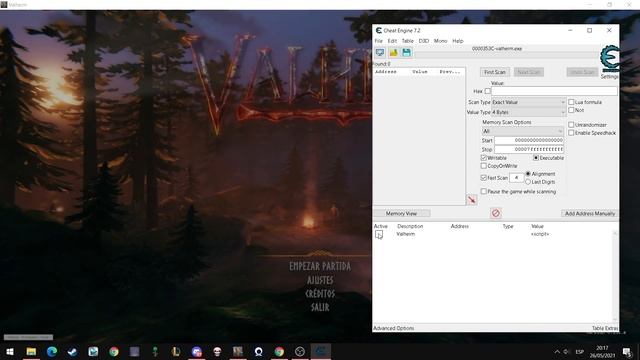Click the Cheat Engine title bar logo
Viewport: 640px width, 360px height.
click(x=379, y=31)
